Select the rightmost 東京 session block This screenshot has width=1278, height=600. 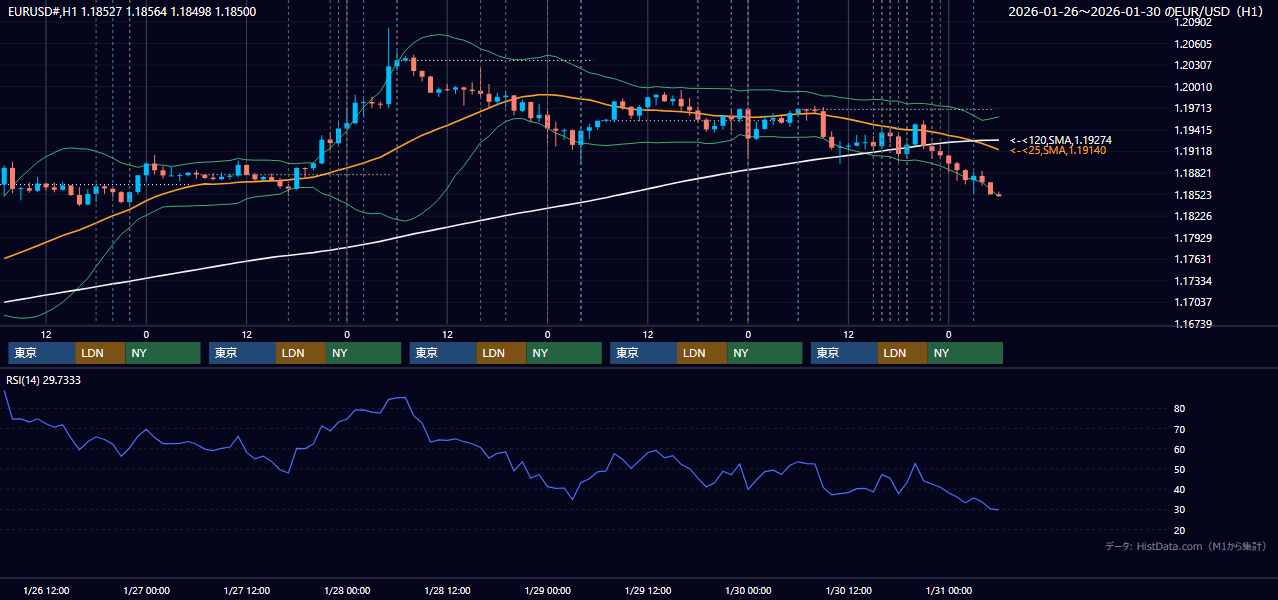844,353
